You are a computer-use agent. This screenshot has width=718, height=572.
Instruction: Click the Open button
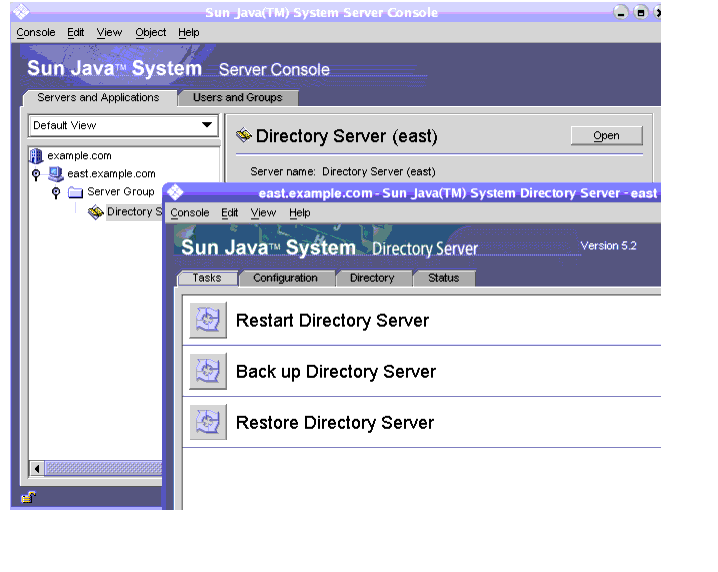(x=607, y=136)
